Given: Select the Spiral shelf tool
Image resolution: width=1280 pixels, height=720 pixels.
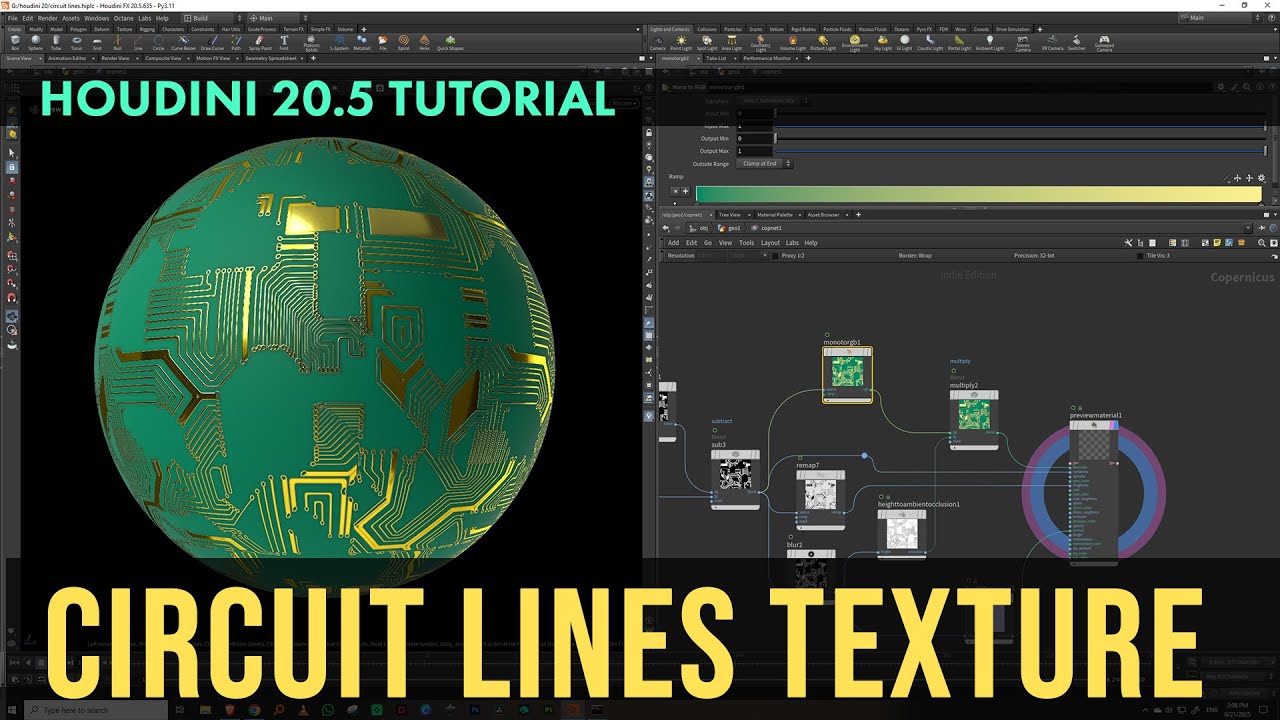Looking at the screenshot, I should coord(404,43).
